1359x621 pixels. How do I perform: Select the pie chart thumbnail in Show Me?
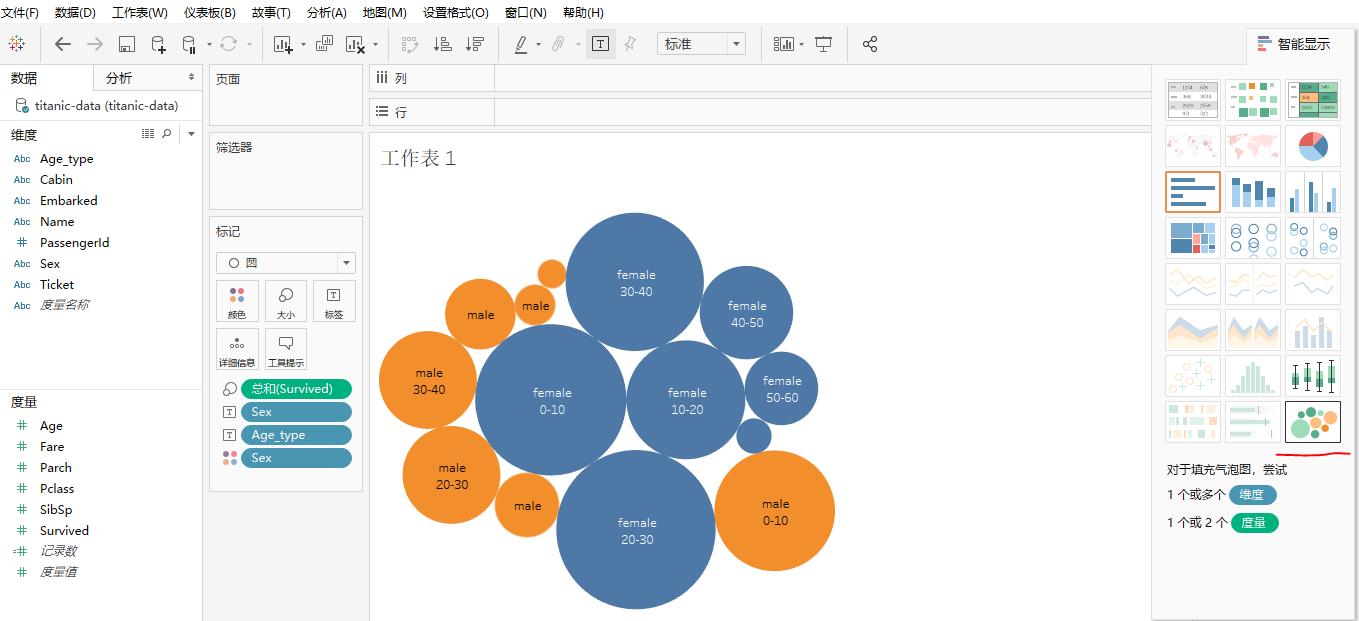1313,147
